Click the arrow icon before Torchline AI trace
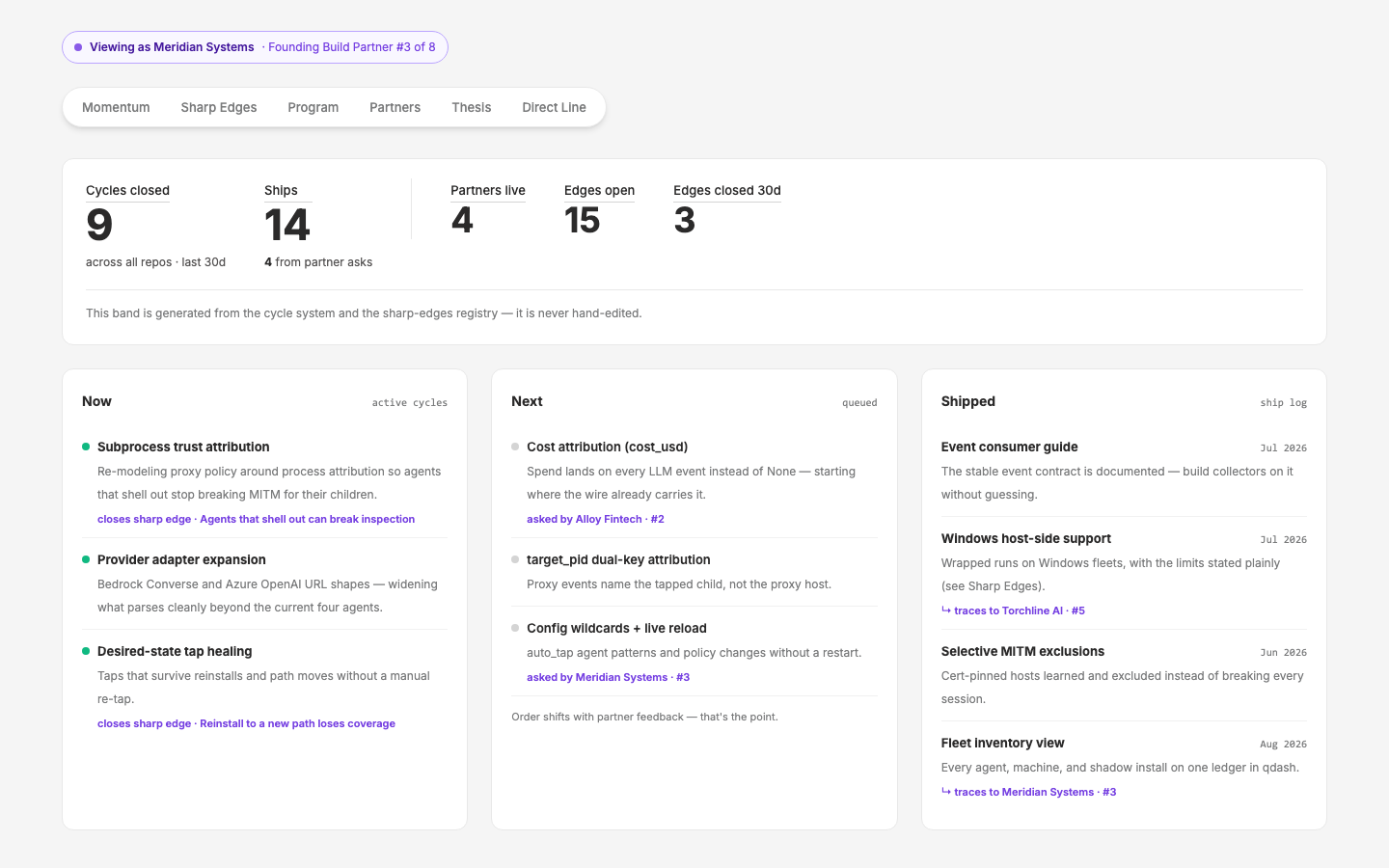Screen dimensions: 1389x868 946,610
